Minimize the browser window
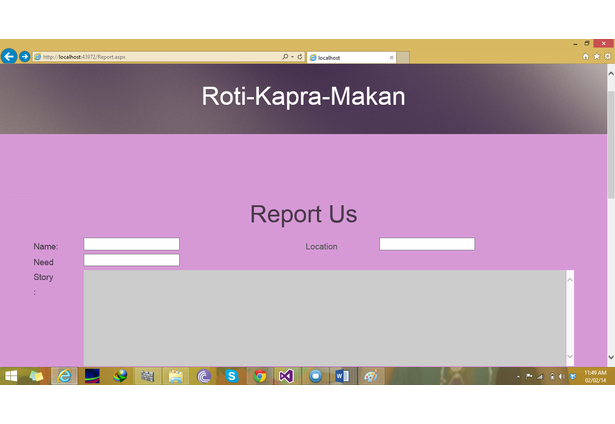 coord(575,44)
